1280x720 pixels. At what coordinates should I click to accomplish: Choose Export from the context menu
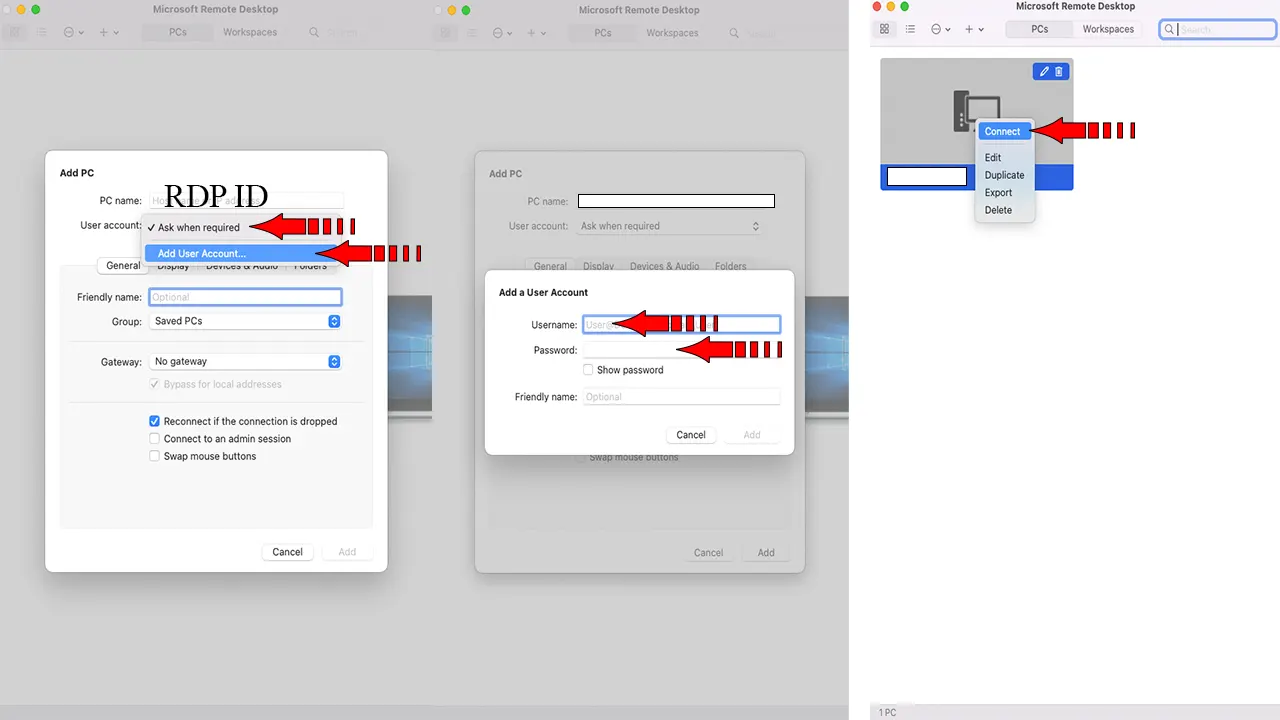(x=998, y=192)
